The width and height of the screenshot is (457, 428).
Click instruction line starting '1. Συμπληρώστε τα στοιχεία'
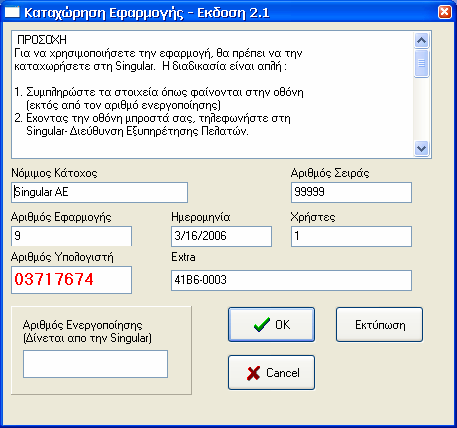click(x=159, y=92)
